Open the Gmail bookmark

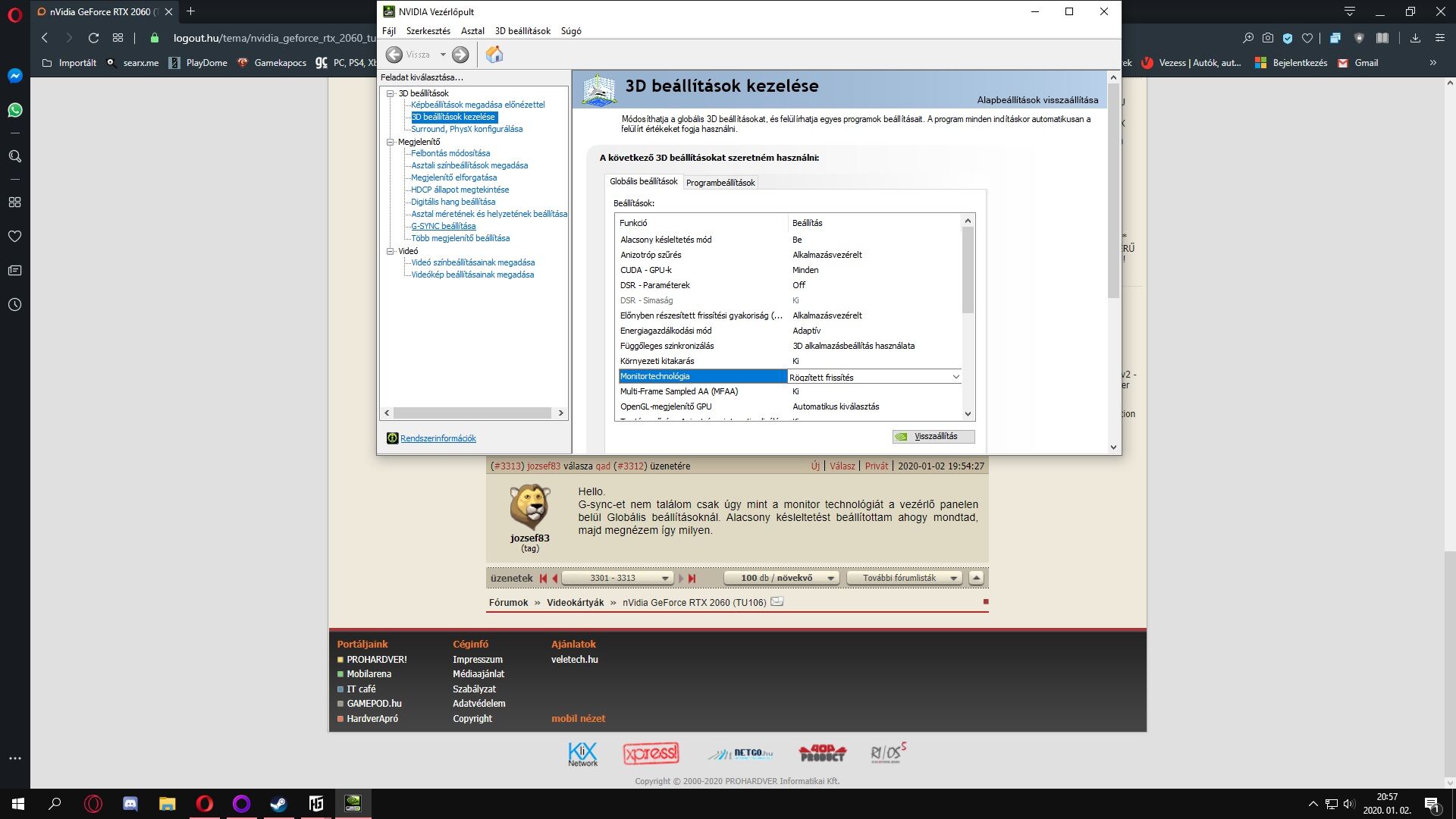[1357, 63]
